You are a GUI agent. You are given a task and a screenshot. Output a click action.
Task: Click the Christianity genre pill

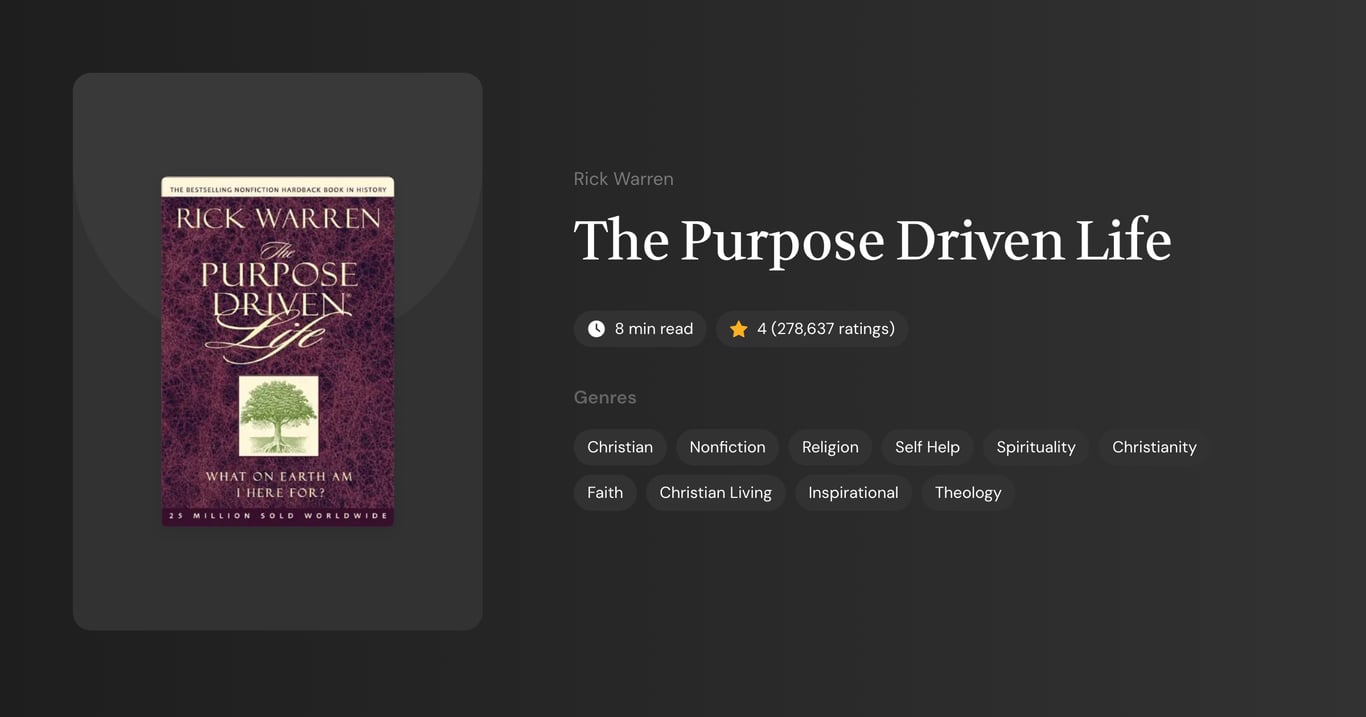point(1153,447)
